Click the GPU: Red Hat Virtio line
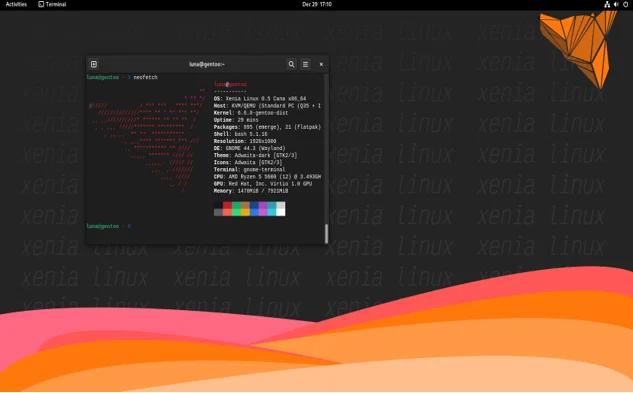This screenshot has height=393, width=633. click(x=263, y=184)
